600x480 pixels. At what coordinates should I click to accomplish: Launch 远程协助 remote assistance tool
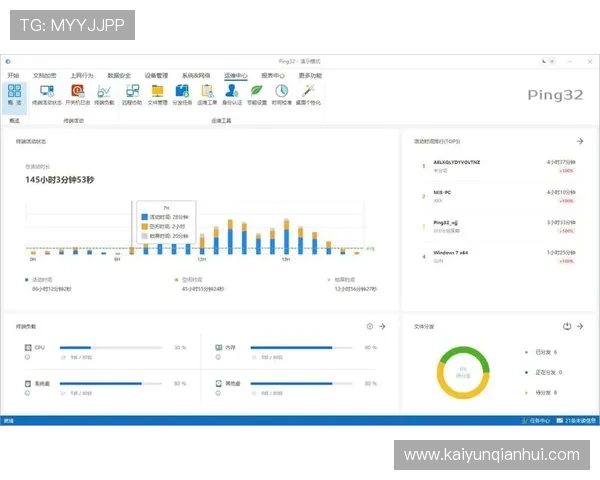[132, 94]
